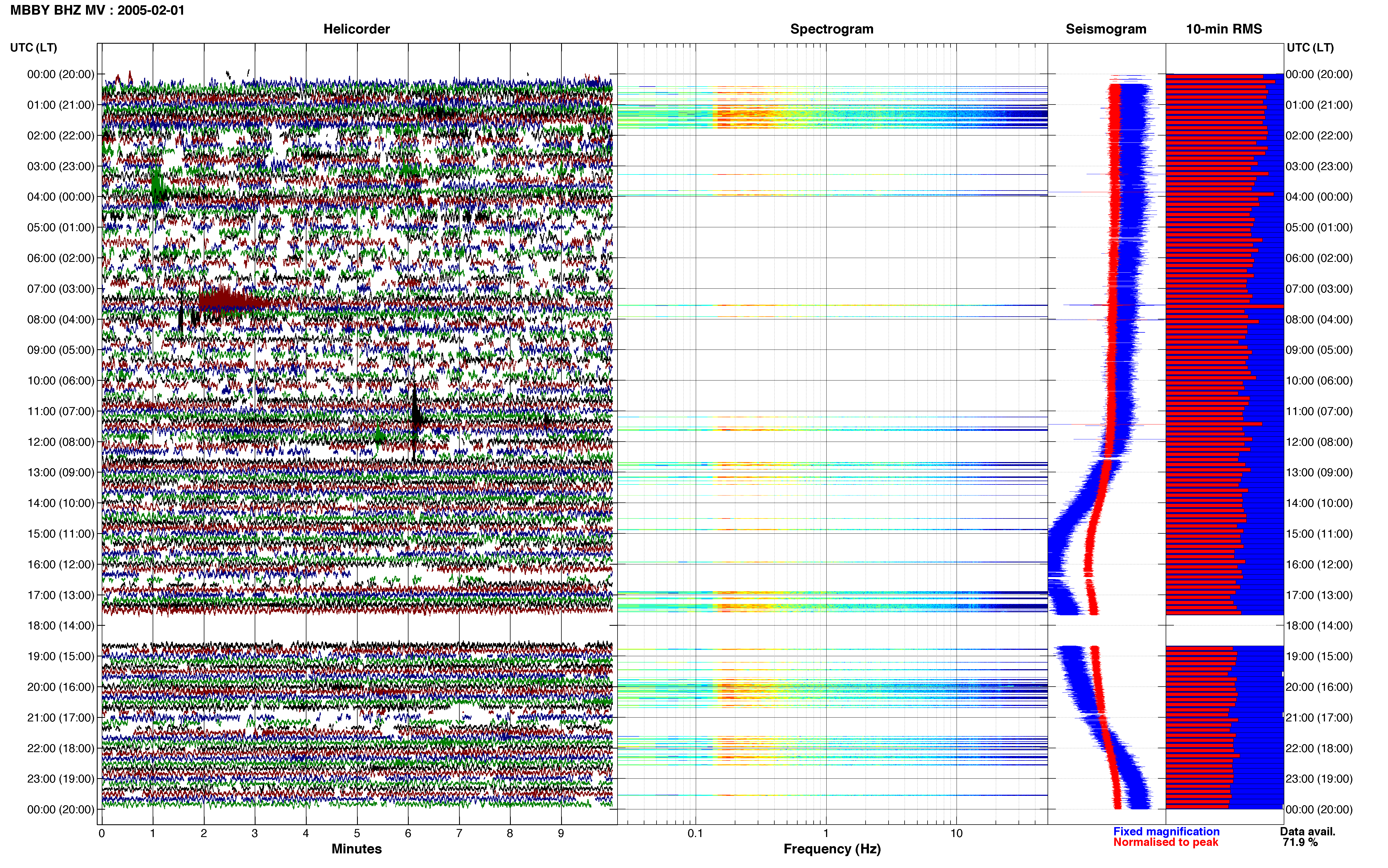Viewport: 1388px width, 868px height.
Task: Click the 'Spectrogram' panel heading
Action: [x=832, y=29]
